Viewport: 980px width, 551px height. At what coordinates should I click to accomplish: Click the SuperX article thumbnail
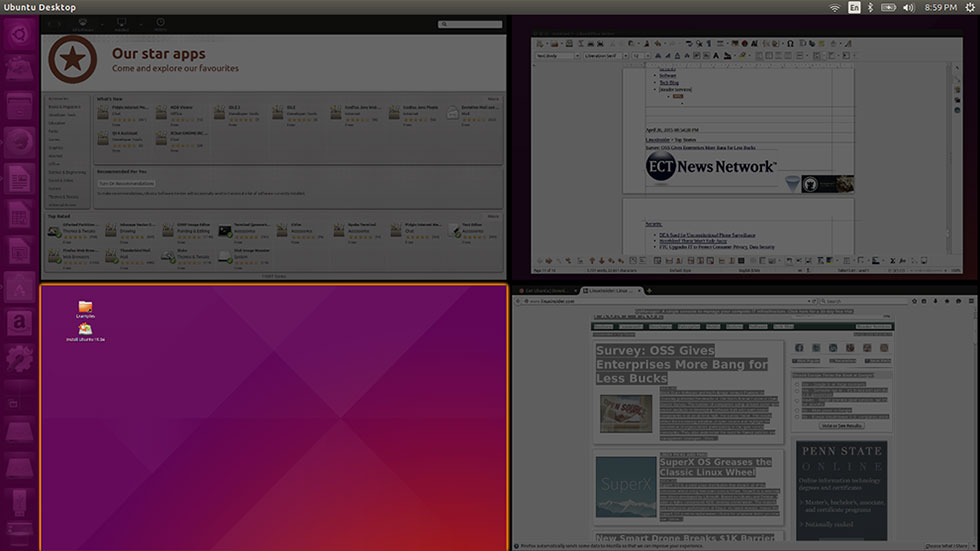point(626,487)
